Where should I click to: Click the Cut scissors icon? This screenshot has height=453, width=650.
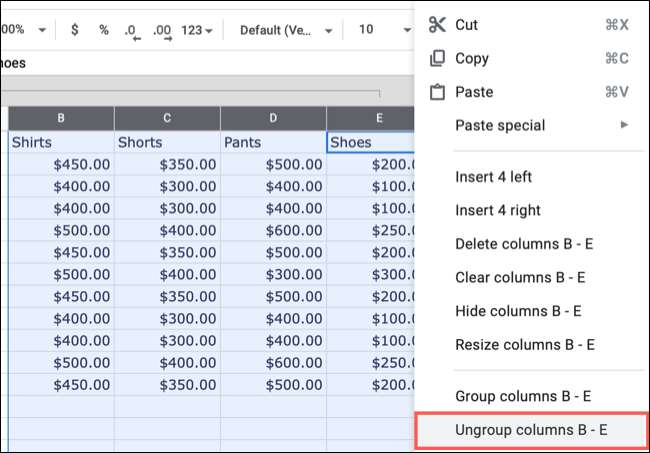pyautogui.click(x=437, y=24)
